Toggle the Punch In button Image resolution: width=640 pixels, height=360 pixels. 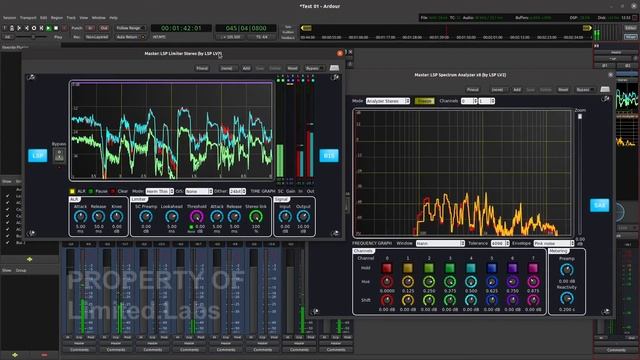pos(91,28)
